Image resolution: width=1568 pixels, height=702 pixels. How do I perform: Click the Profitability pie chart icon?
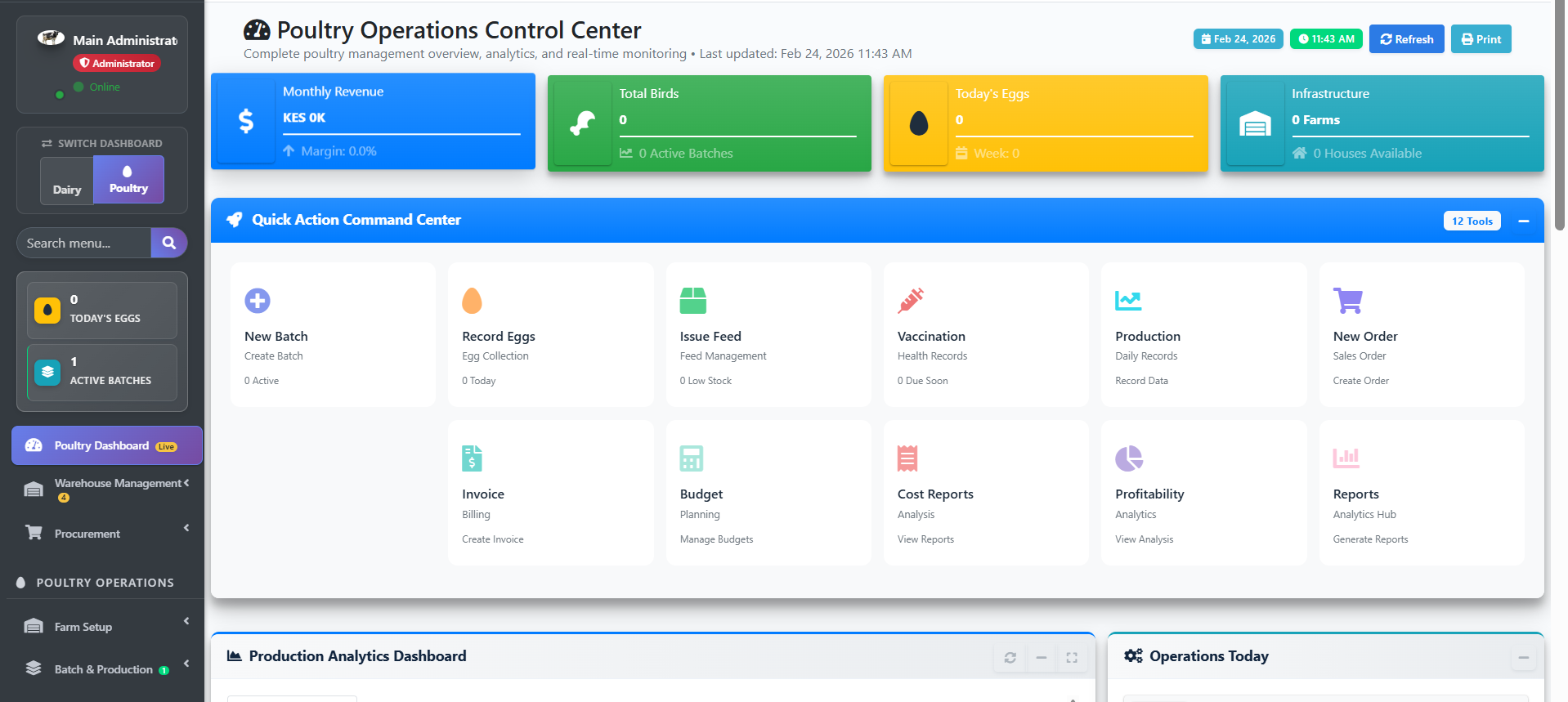(x=1128, y=458)
